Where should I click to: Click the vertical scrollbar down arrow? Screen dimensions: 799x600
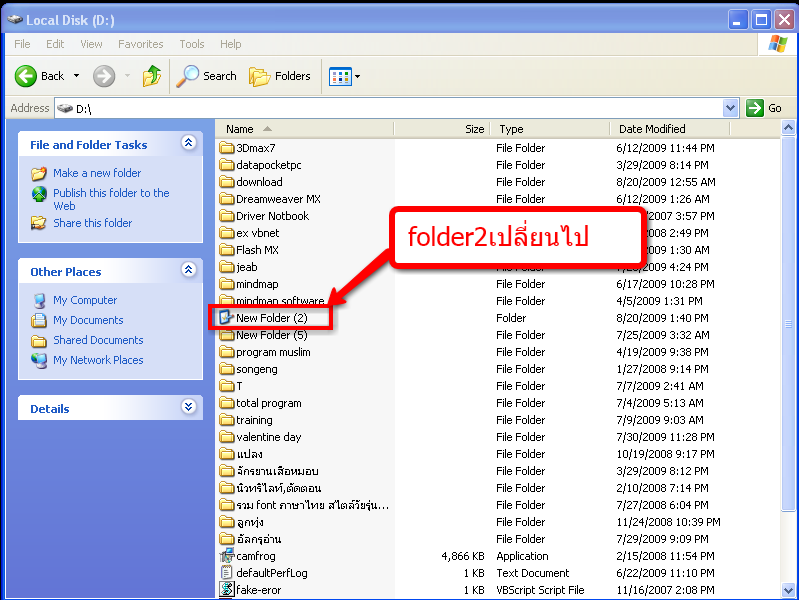pyautogui.click(x=790, y=592)
